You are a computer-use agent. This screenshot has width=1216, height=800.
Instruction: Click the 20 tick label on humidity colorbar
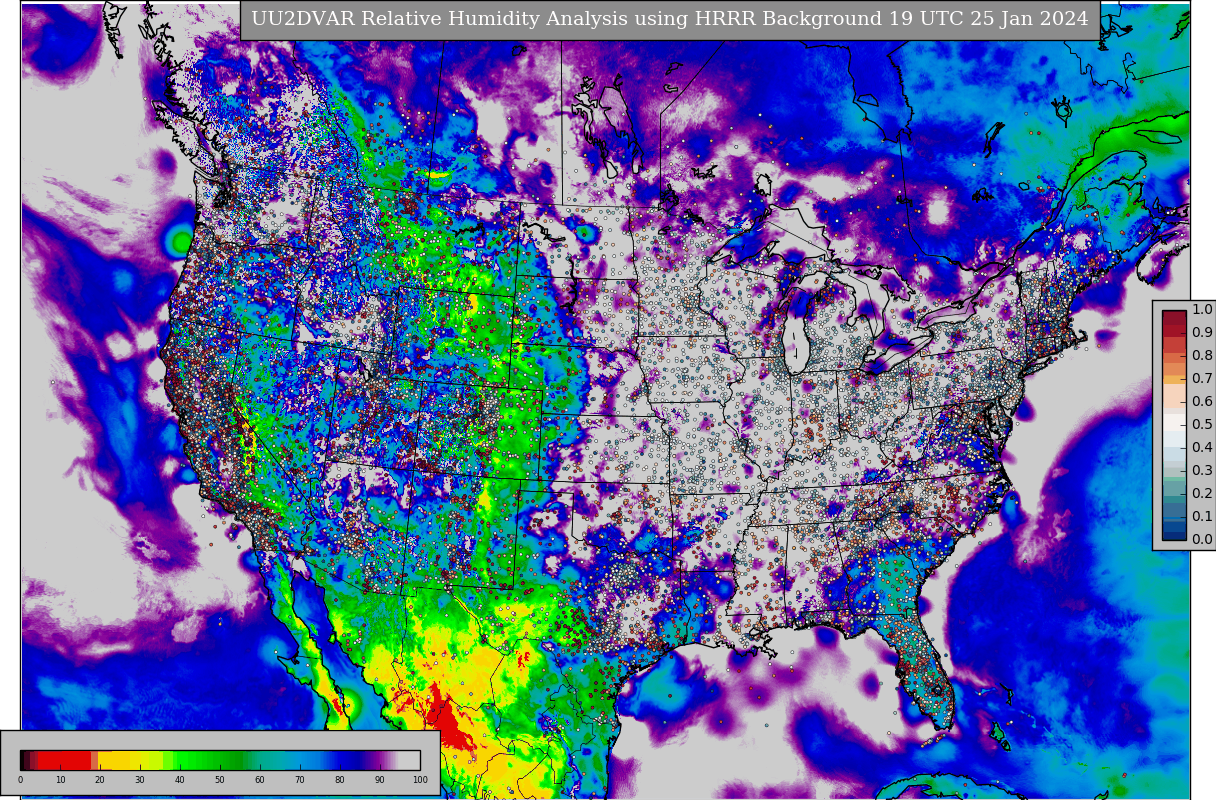point(100,780)
